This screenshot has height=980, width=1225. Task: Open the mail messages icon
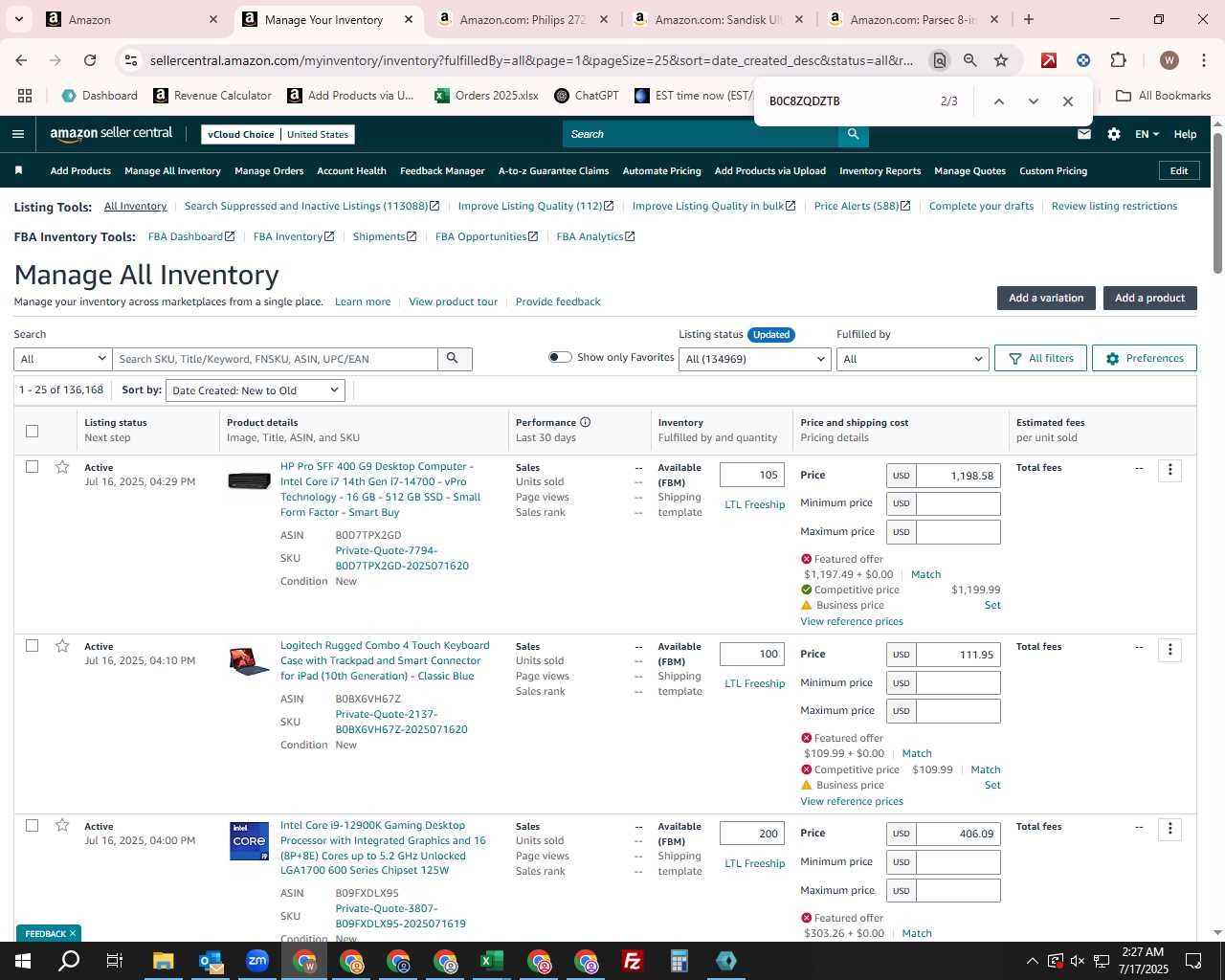click(1084, 134)
